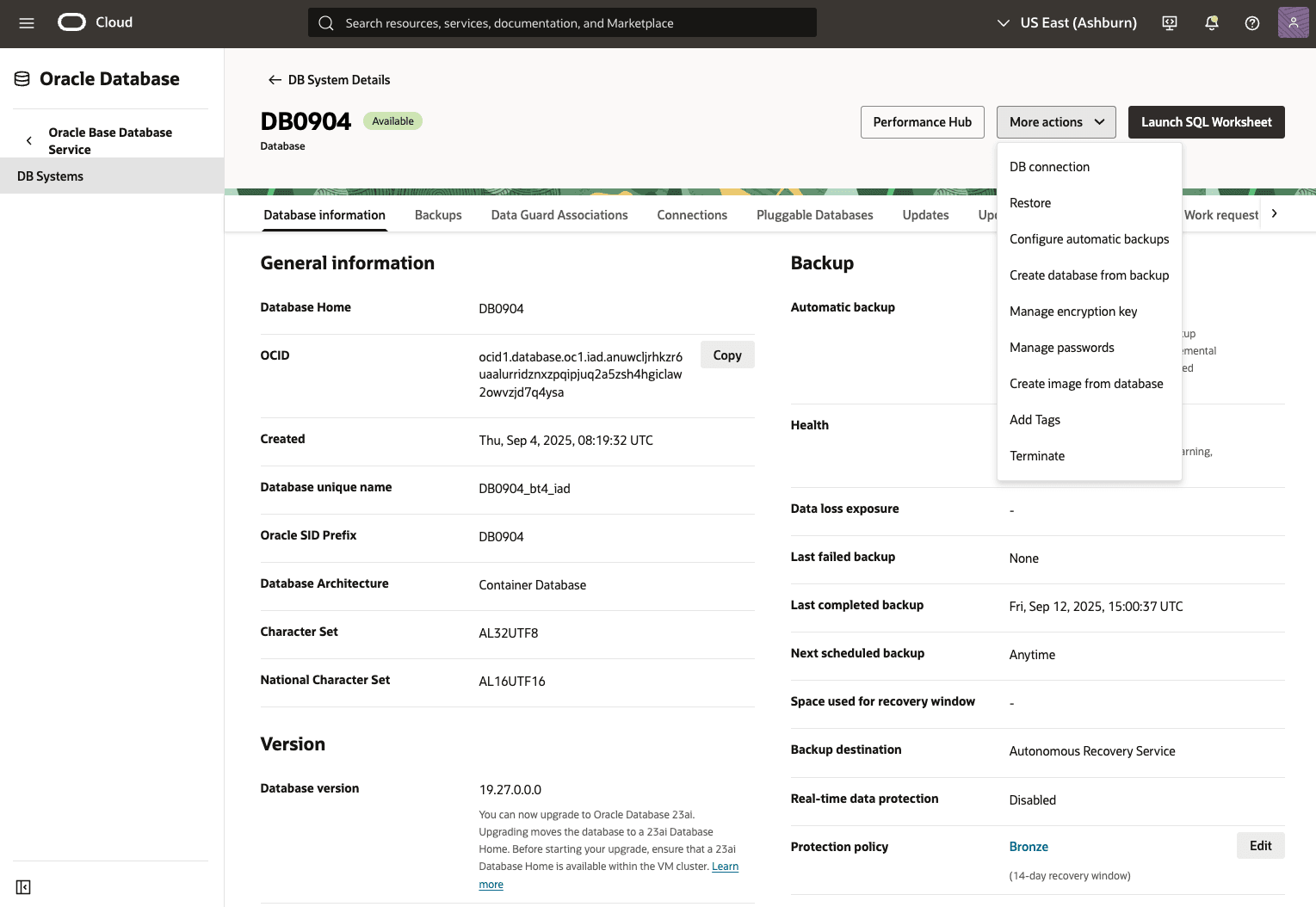Collapse the More actions dropdown
This screenshot has height=907, width=1316.
pos(1056,121)
